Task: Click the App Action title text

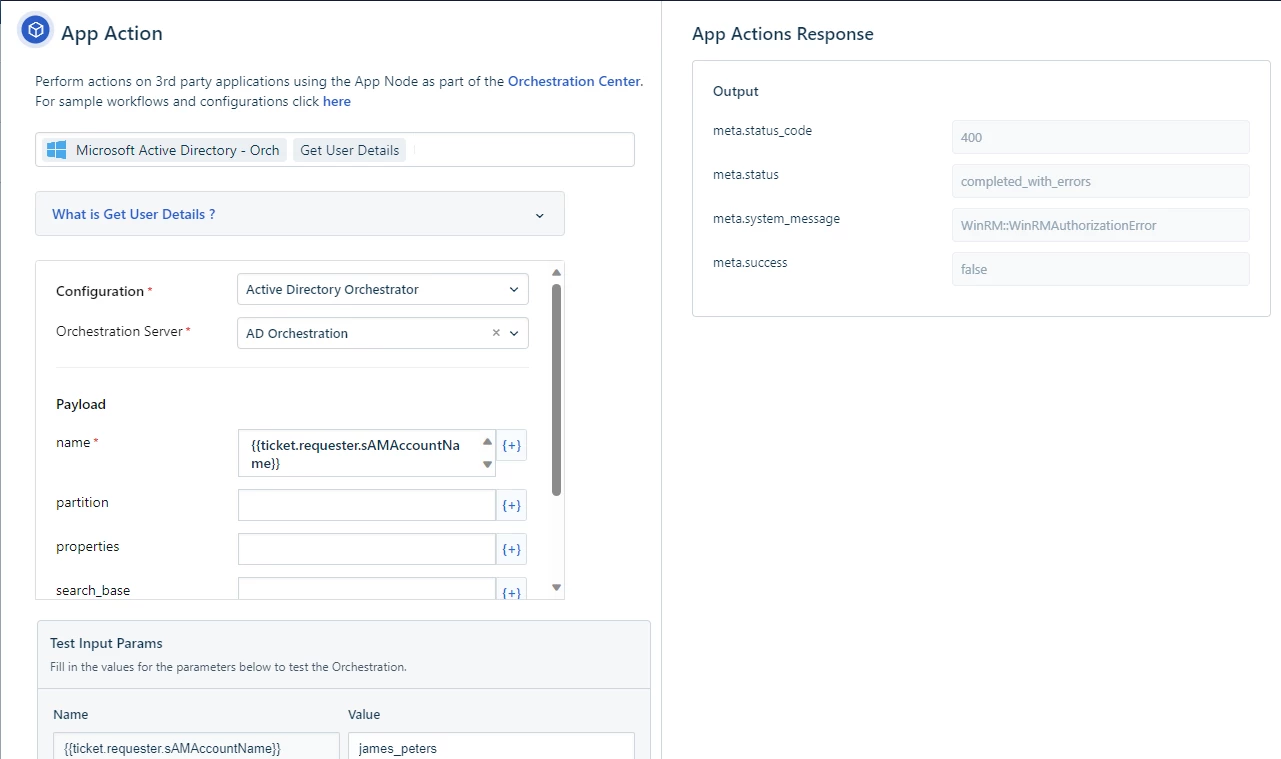Action: [x=112, y=33]
